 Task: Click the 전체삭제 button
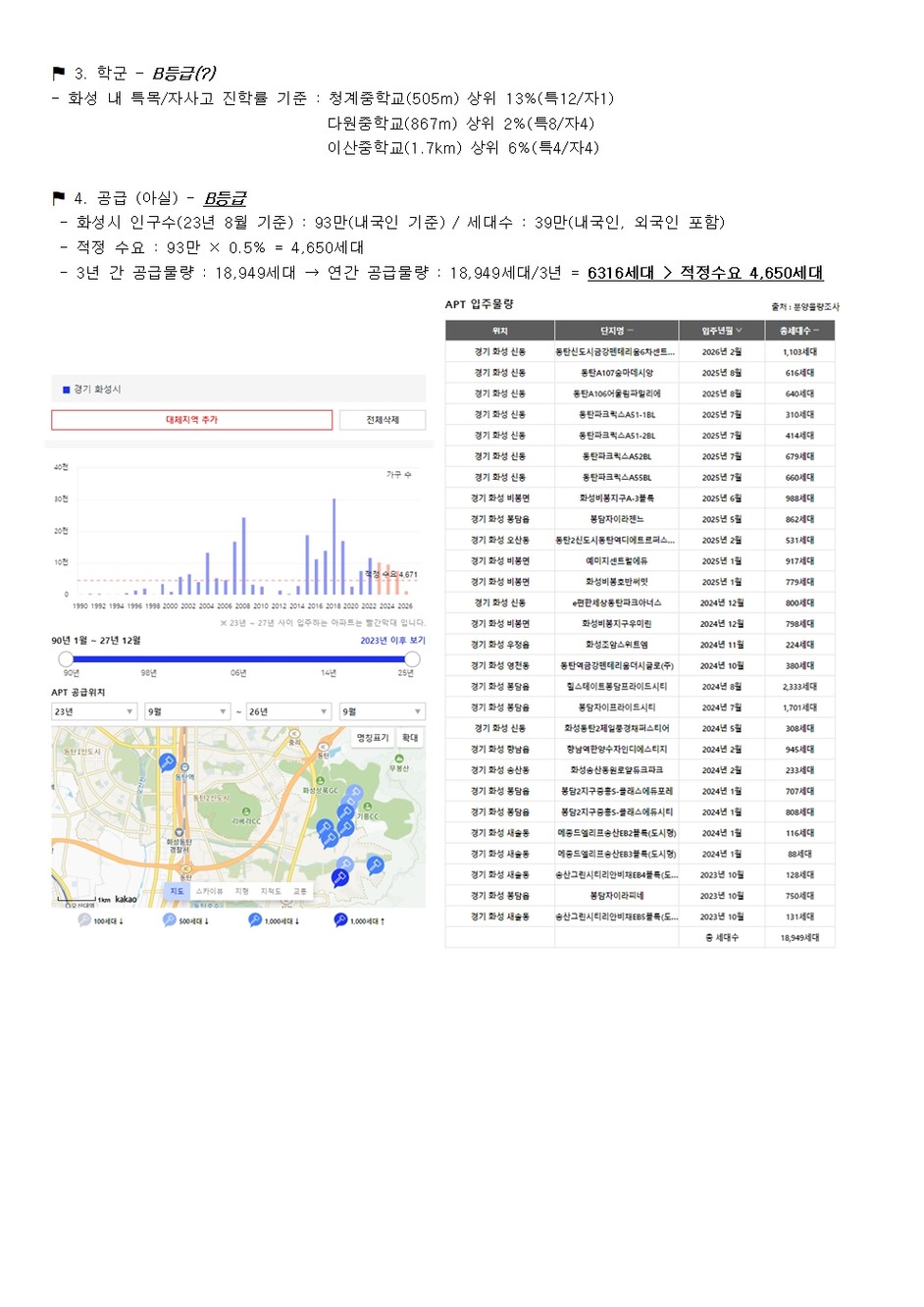point(383,420)
